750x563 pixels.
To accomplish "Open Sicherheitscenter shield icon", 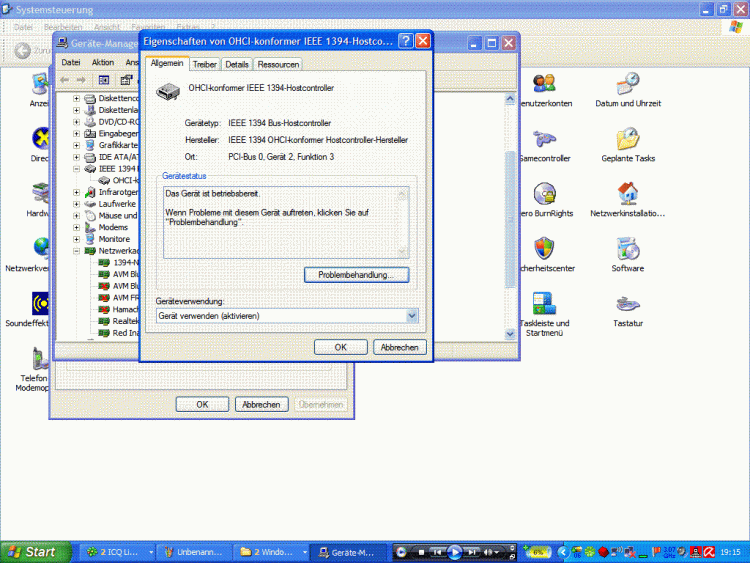I will [x=544, y=249].
